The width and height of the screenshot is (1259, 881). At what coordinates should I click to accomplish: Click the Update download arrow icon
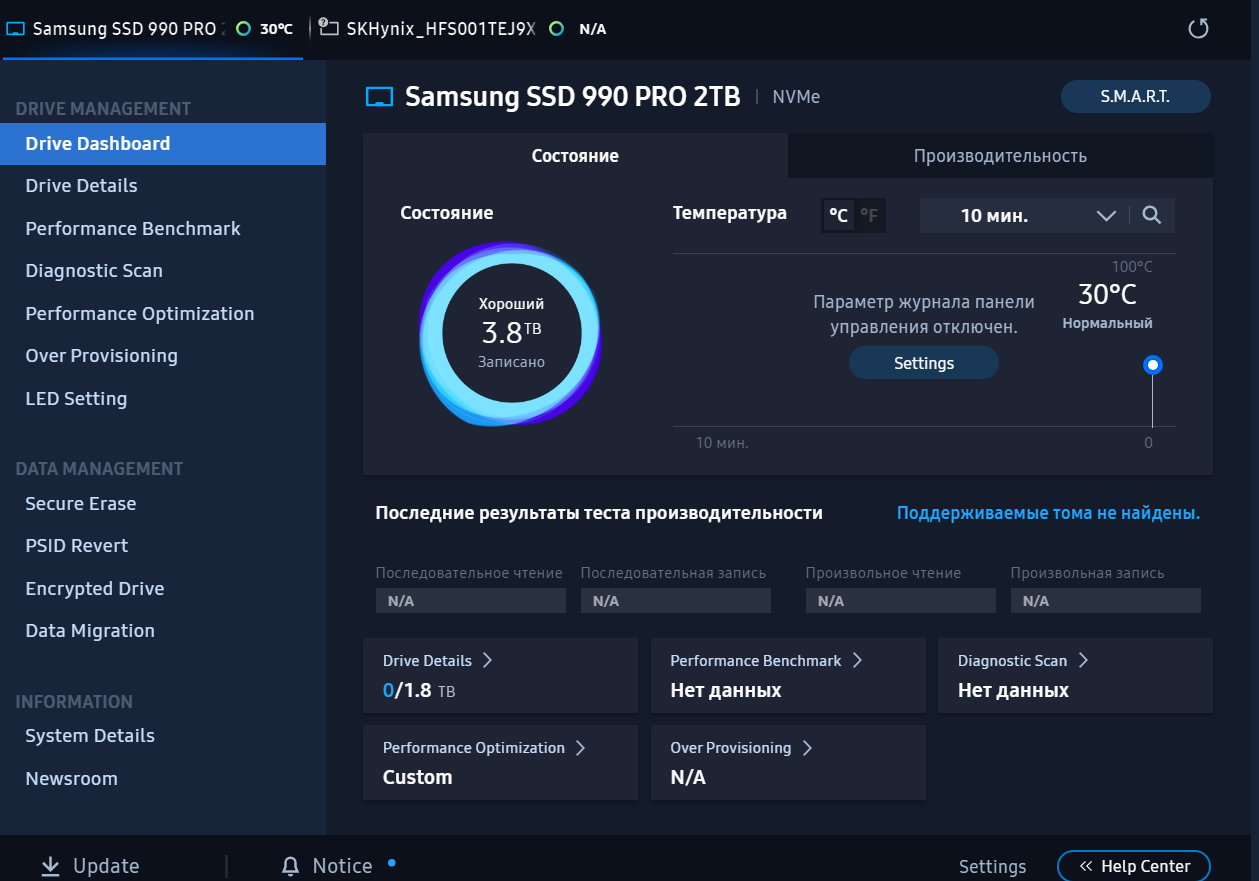[50, 866]
